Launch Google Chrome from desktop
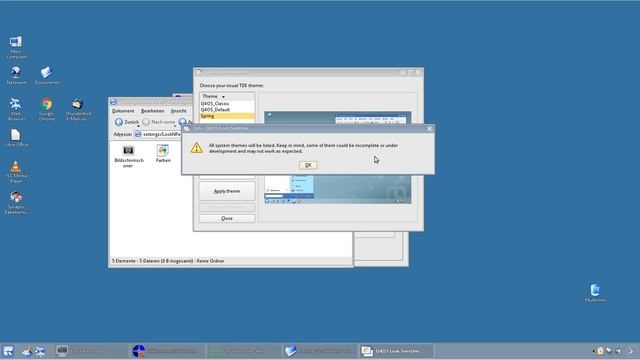This screenshot has width=640, height=360. tap(47, 109)
